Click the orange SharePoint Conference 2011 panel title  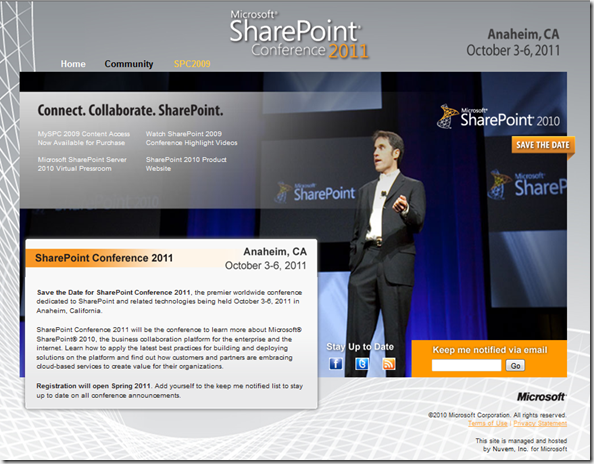(x=104, y=258)
